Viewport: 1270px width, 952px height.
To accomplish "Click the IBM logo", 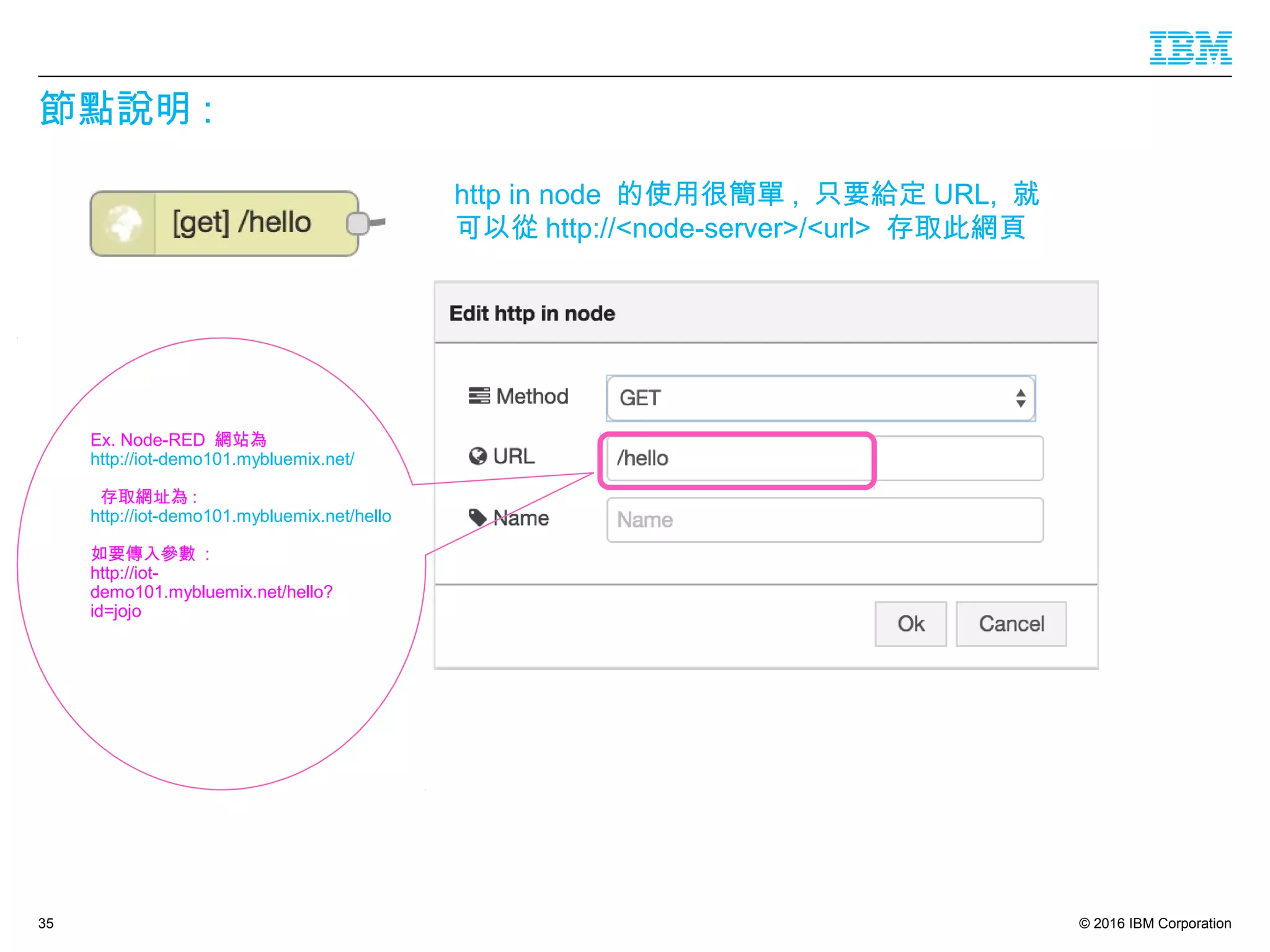I will tap(1191, 48).
